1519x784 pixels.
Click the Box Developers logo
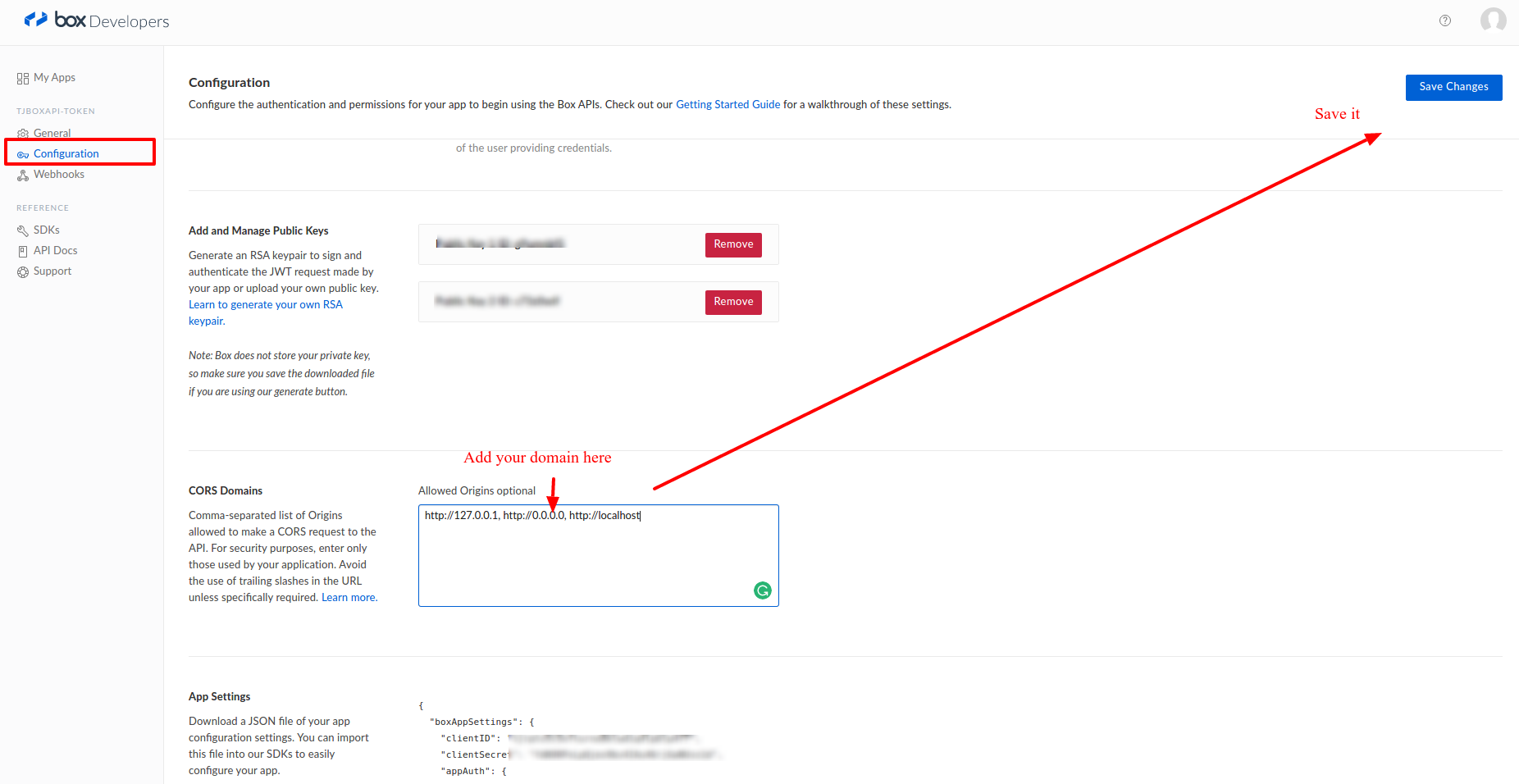pyautogui.click(x=96, y=21)
